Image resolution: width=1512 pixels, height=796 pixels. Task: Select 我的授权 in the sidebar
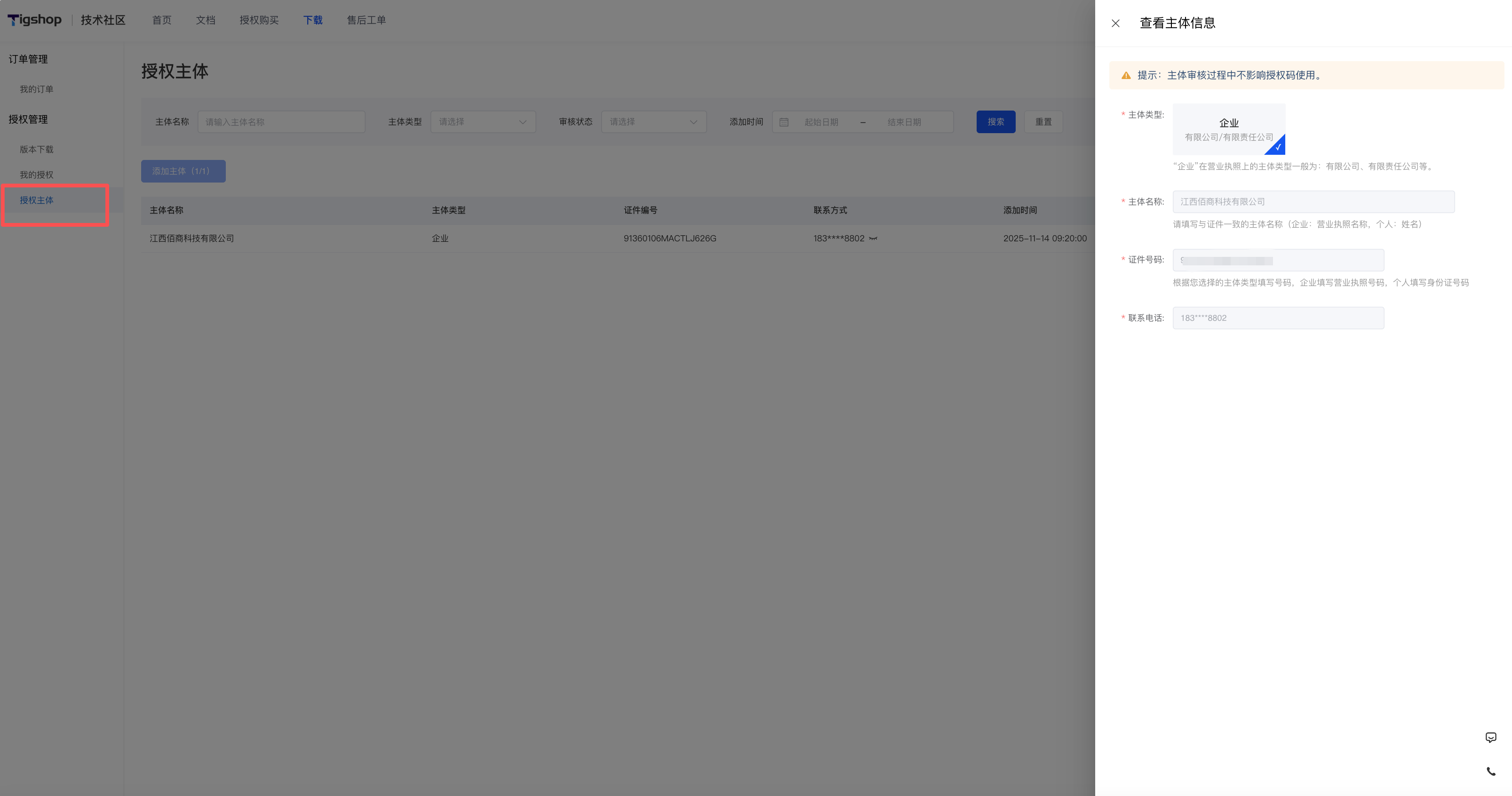(36, 175)
